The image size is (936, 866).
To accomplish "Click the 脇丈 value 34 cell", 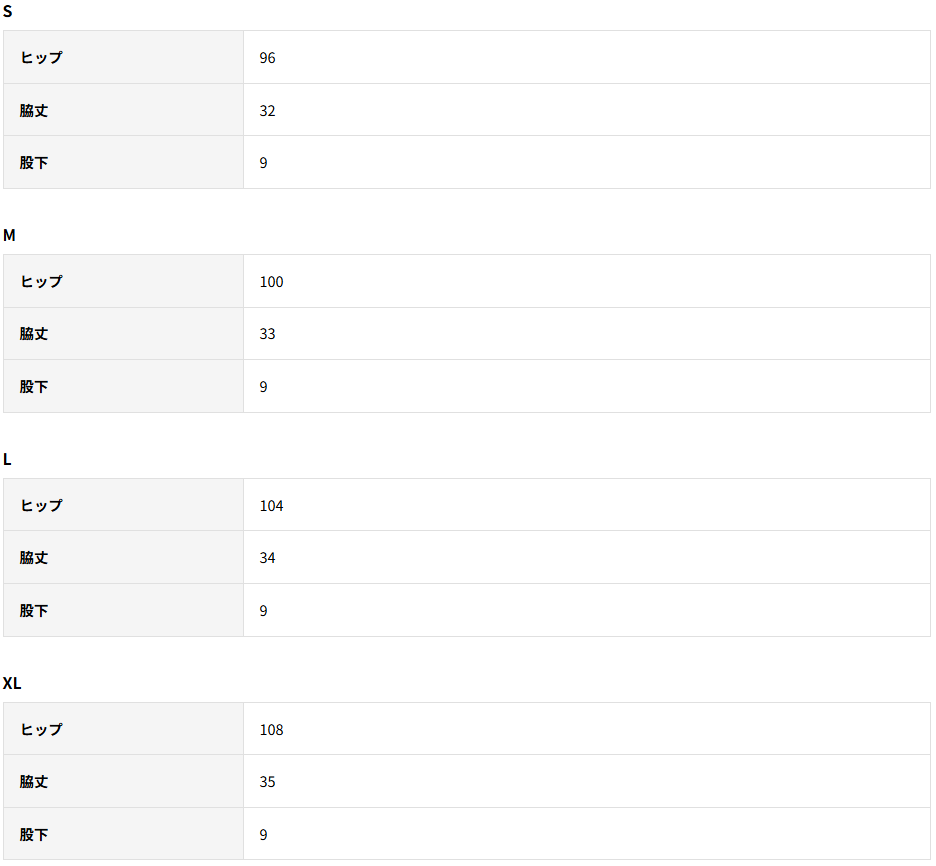I will tap(267, 558).
